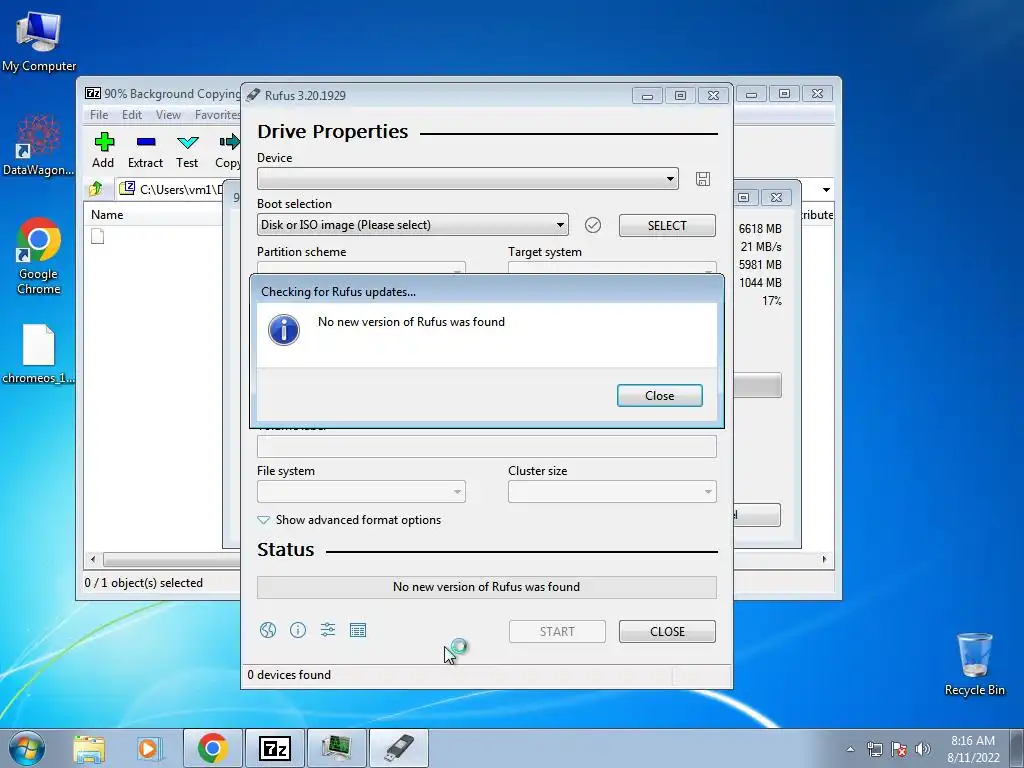Switch to Chrome in the taskbar
This screenshot has height=768, width=1024.
coord(213,748)
